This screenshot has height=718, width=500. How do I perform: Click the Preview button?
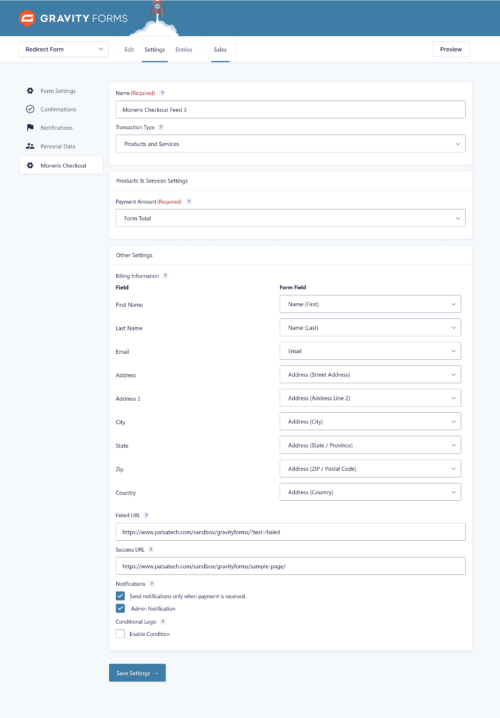tap(451, 49)
